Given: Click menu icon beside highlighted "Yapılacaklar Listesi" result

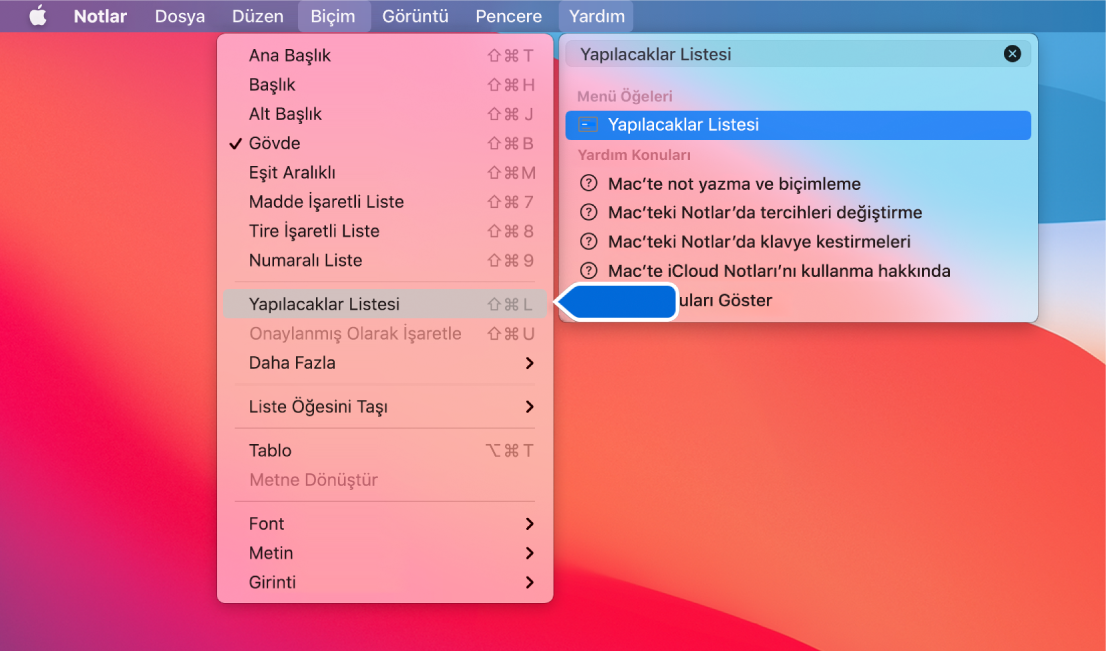Looking at the screenshot, I should pos(588,125).
